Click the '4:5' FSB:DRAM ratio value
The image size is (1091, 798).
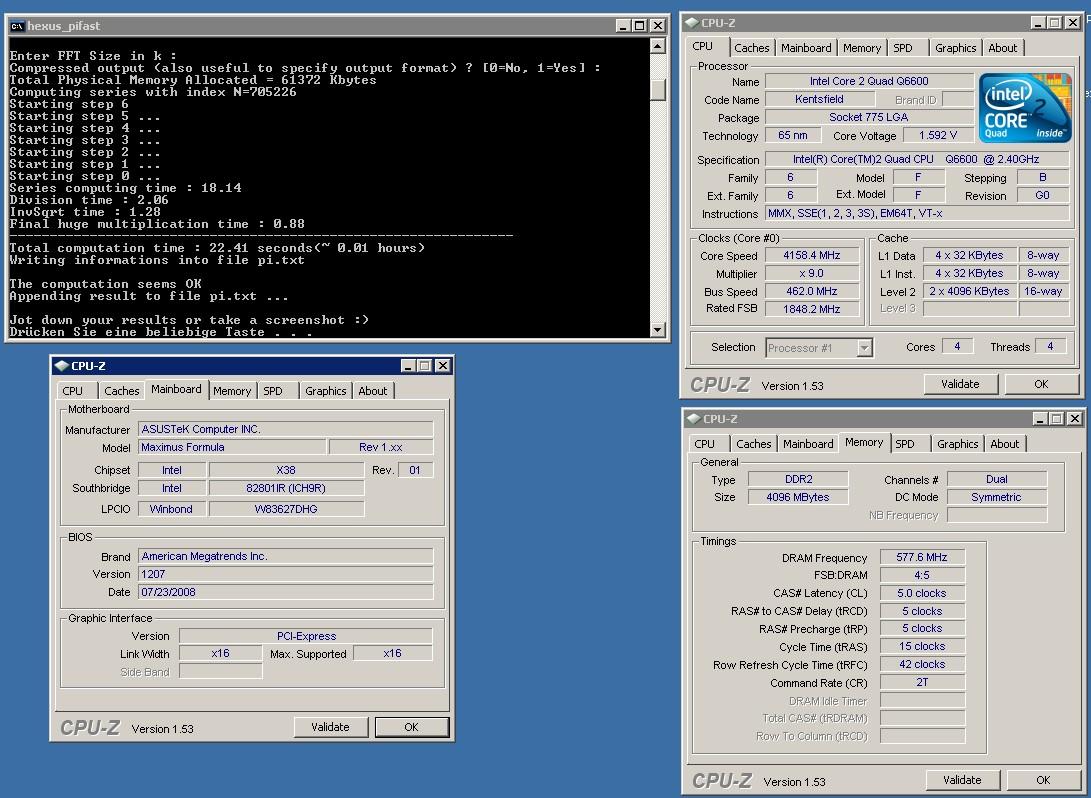click(x=922, y=575)
